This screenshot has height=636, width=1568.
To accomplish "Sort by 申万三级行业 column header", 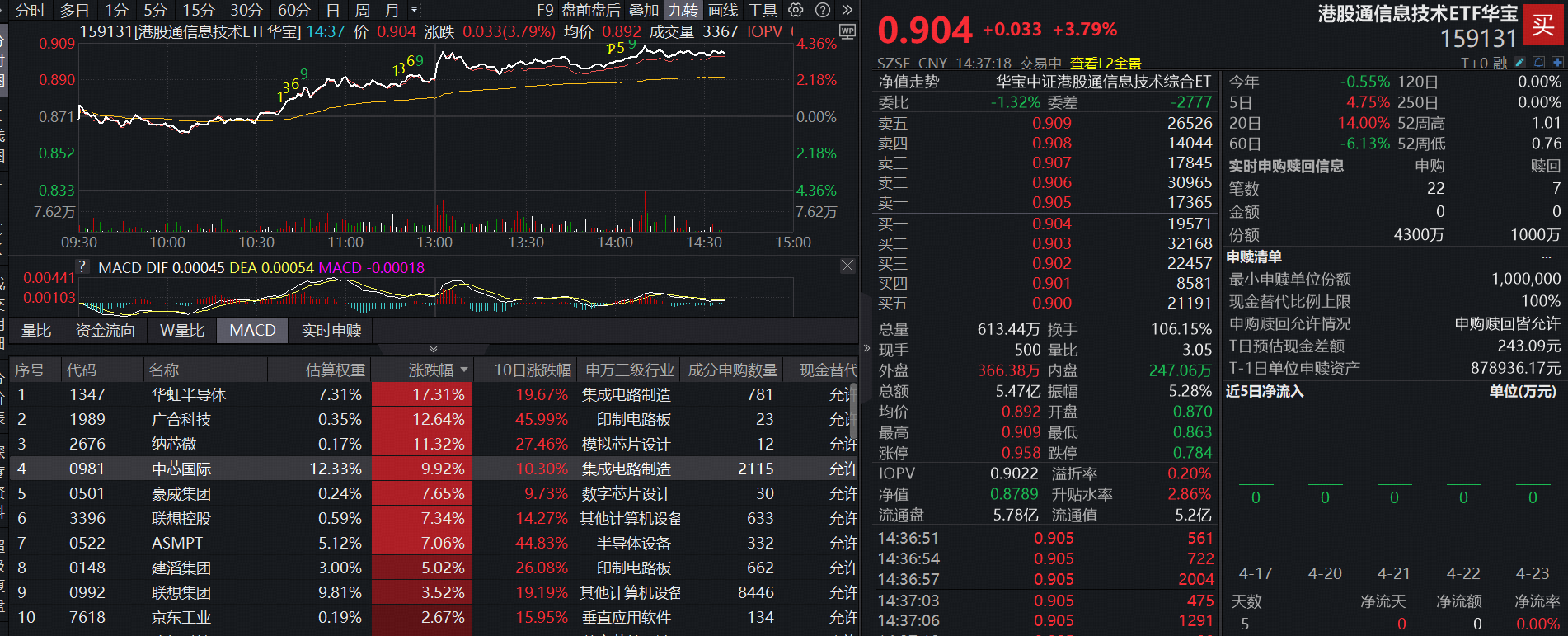I will [x=630, y=370].
